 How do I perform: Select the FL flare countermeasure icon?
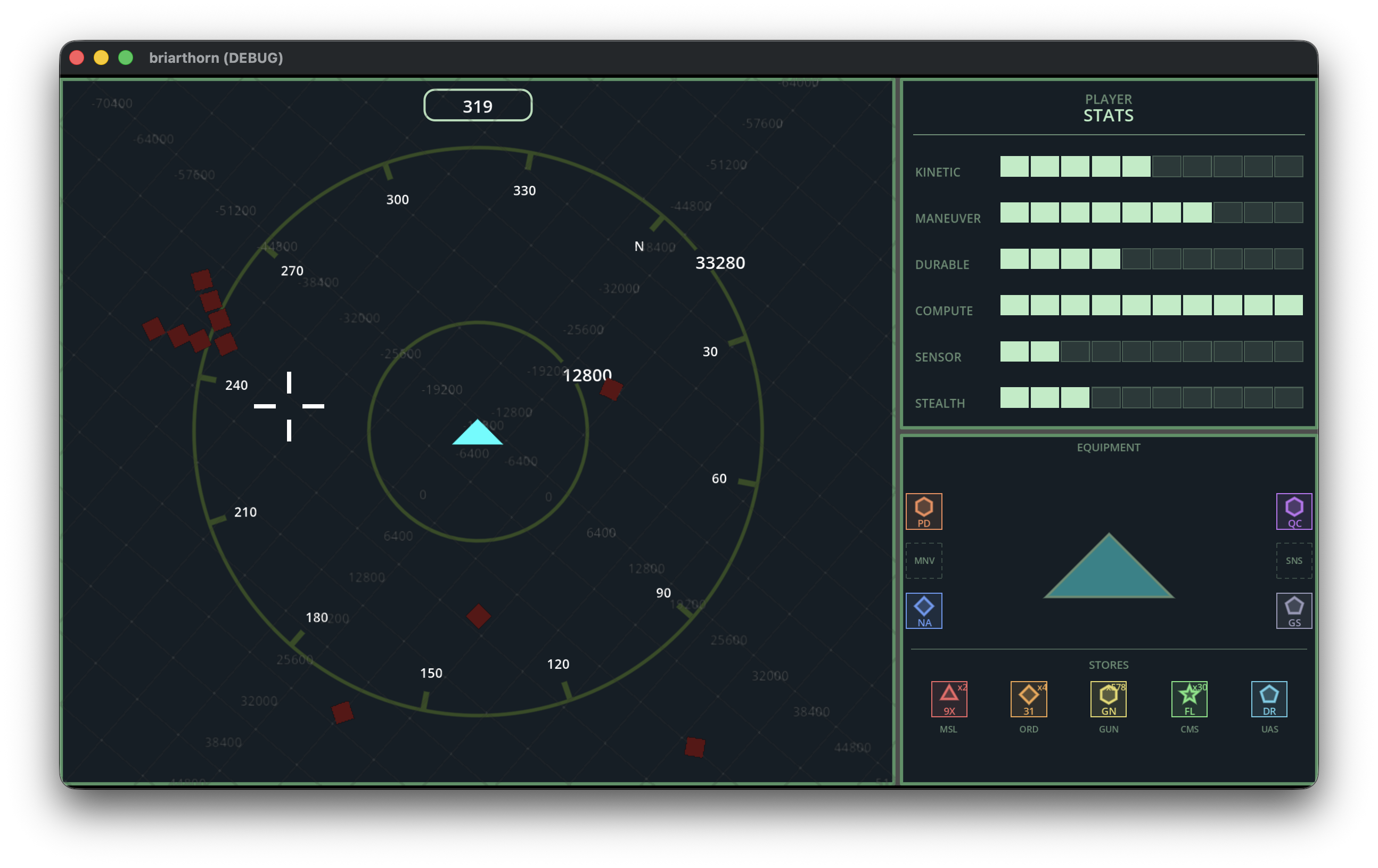click(1189, 699)
